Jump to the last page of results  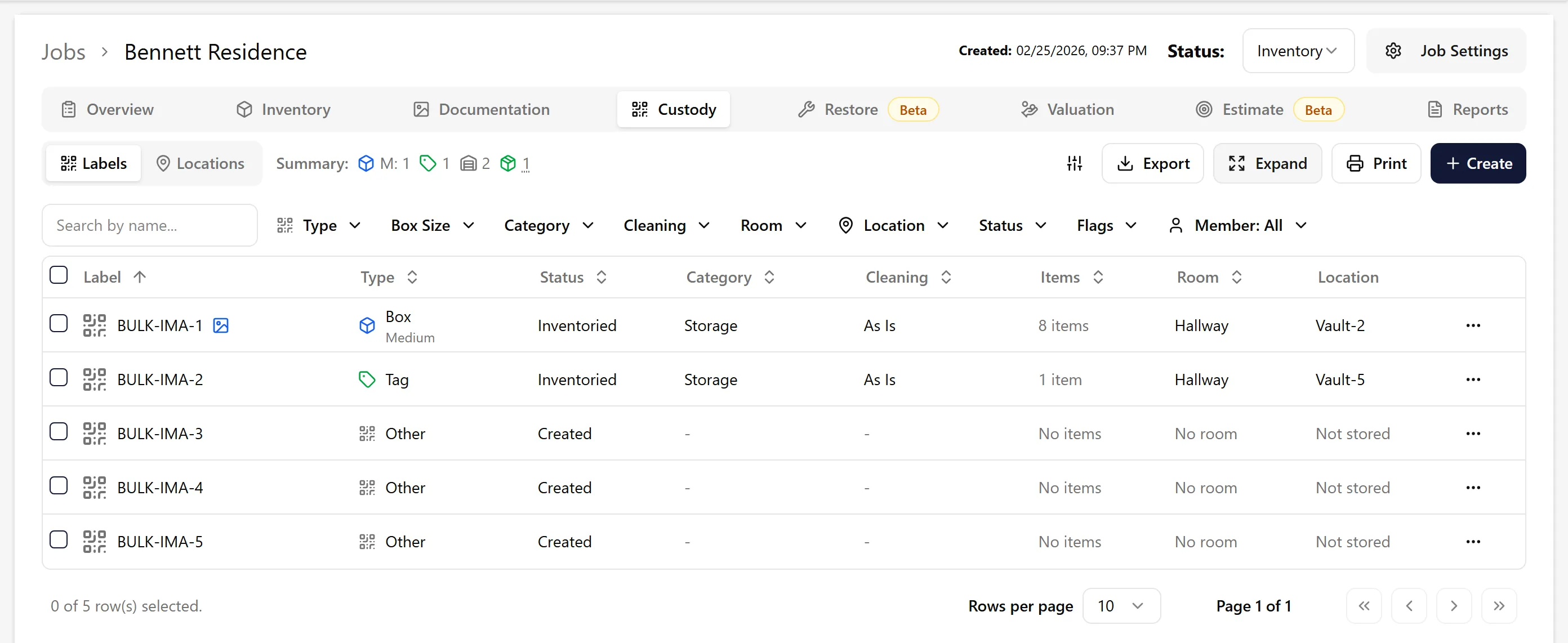(x=1499, y=606)
